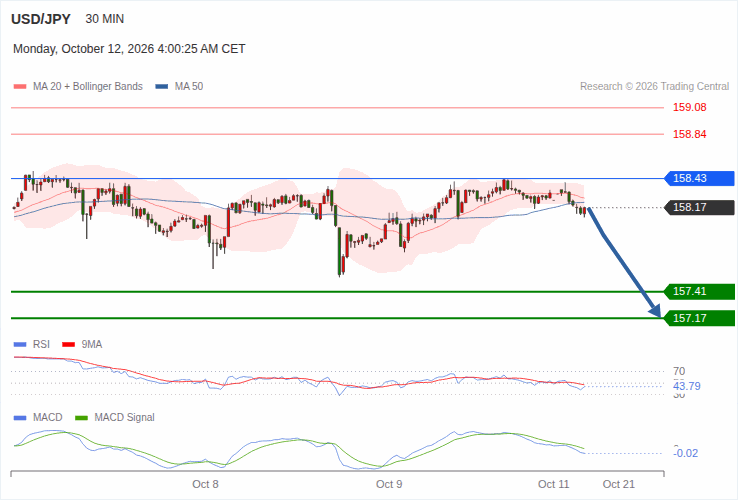Click the green 157.41 support price tag

[699, 291]
